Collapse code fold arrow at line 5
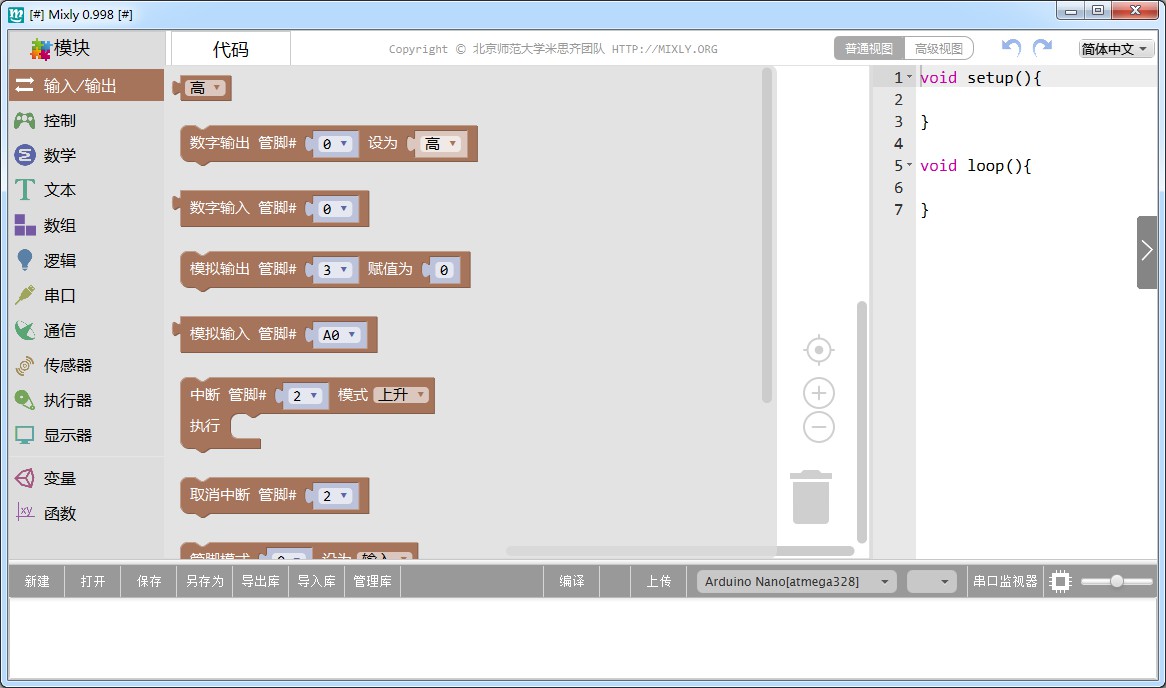The image size is (1166, 688). (x=909, y=165)
